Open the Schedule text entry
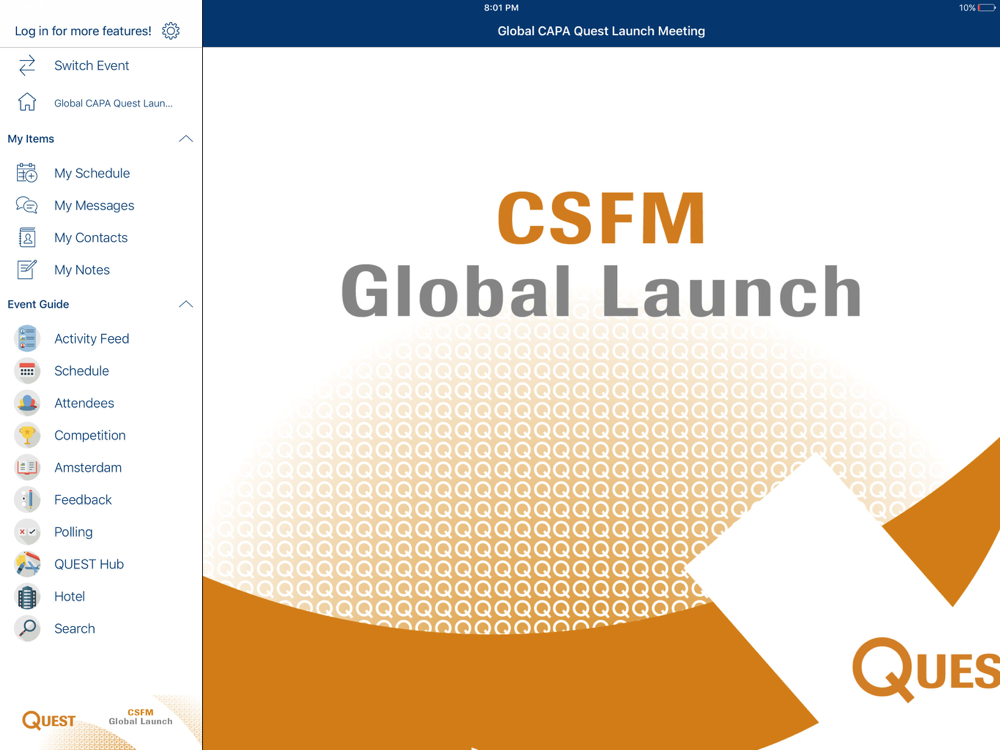Image resolution: width=1000 pixels, height=750 pixels. point(81,371)
